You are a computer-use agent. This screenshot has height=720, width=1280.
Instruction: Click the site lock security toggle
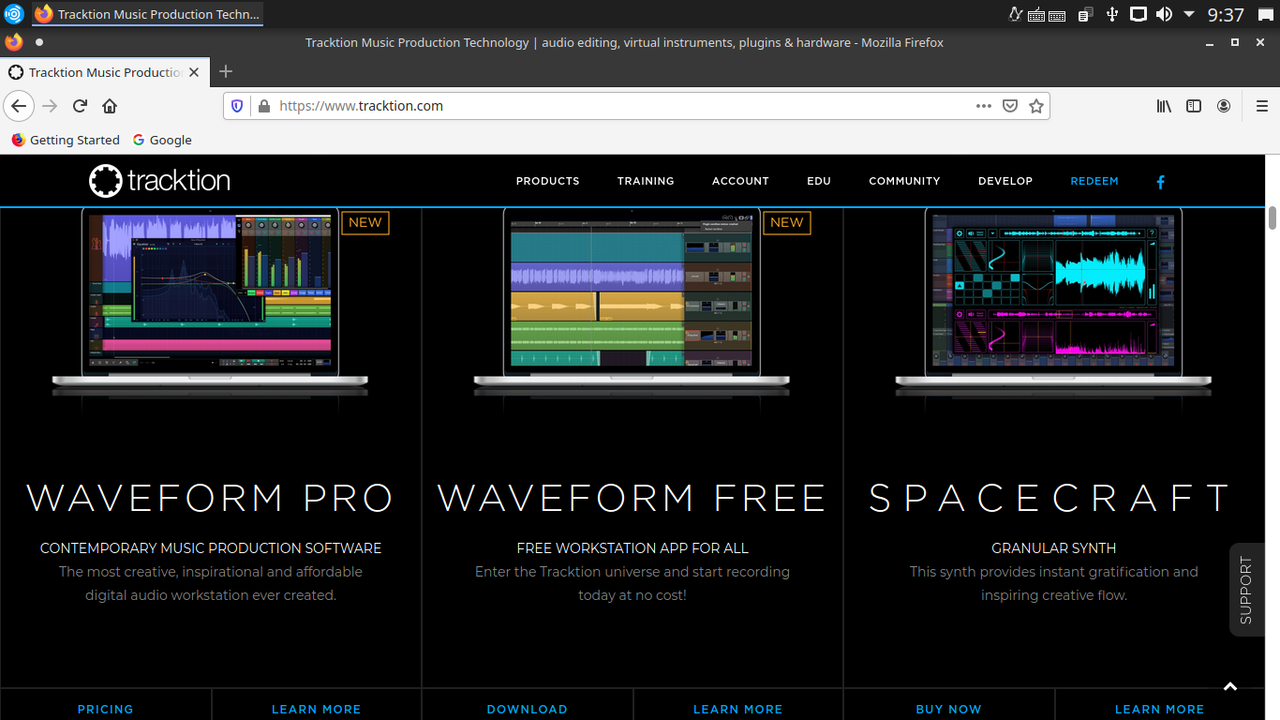(263, 105)
